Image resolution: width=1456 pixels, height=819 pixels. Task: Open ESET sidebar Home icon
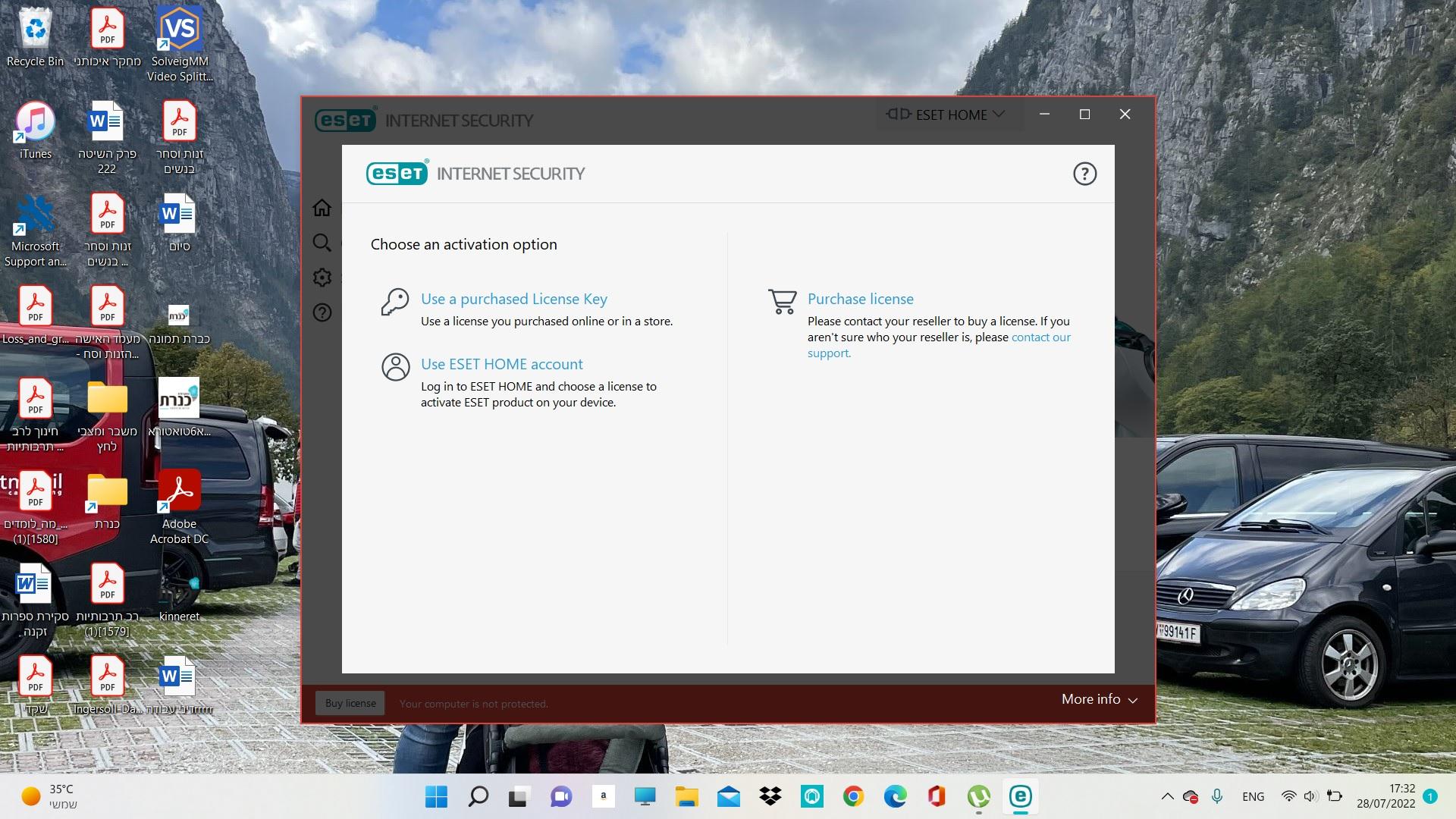[x=322, y=208]
